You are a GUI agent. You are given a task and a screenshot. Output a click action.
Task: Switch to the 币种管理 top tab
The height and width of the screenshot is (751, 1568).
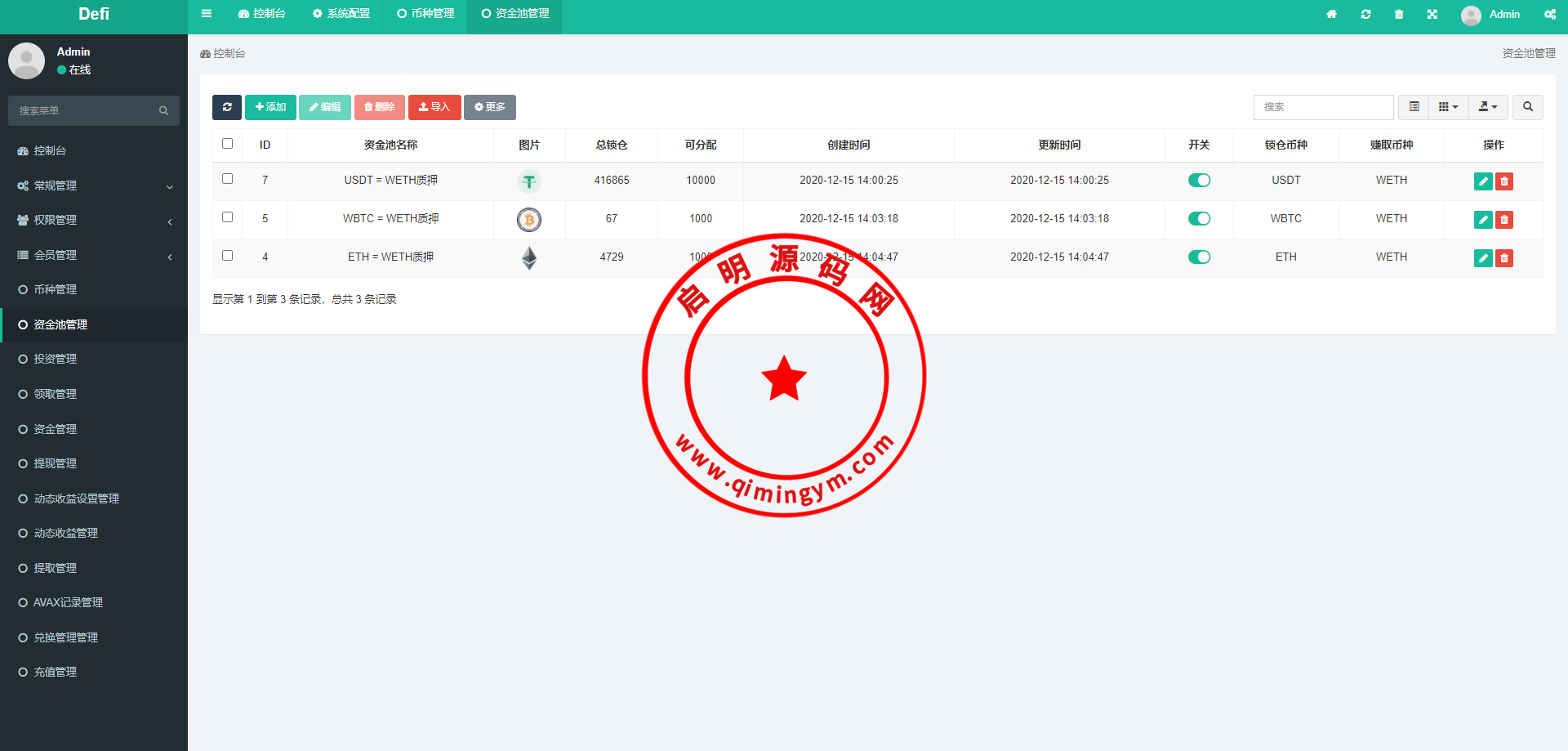[x=425, y=14]
